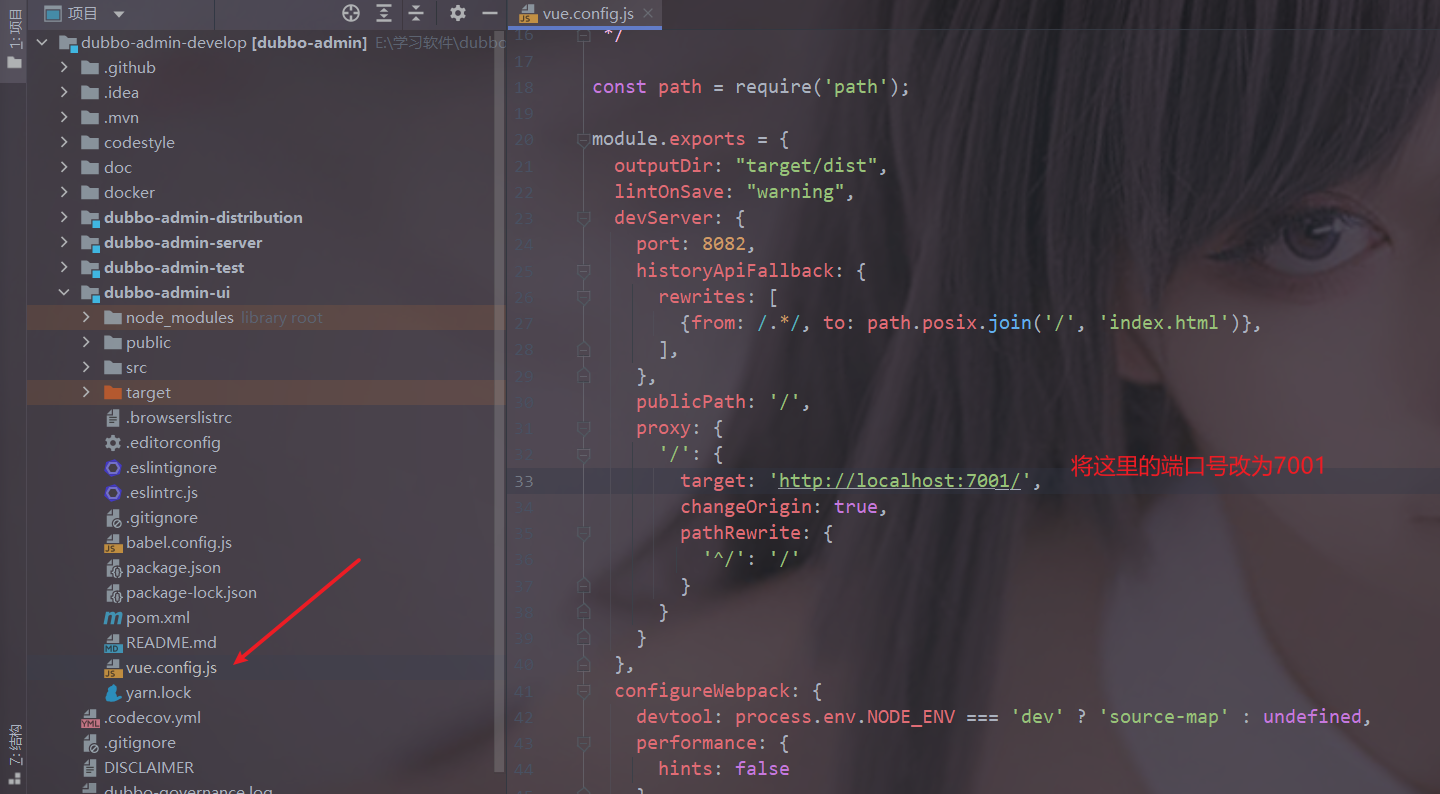The image size is (1440, 794).
Task: Select the yarn.lock file icon
Action: click(113, 693)
